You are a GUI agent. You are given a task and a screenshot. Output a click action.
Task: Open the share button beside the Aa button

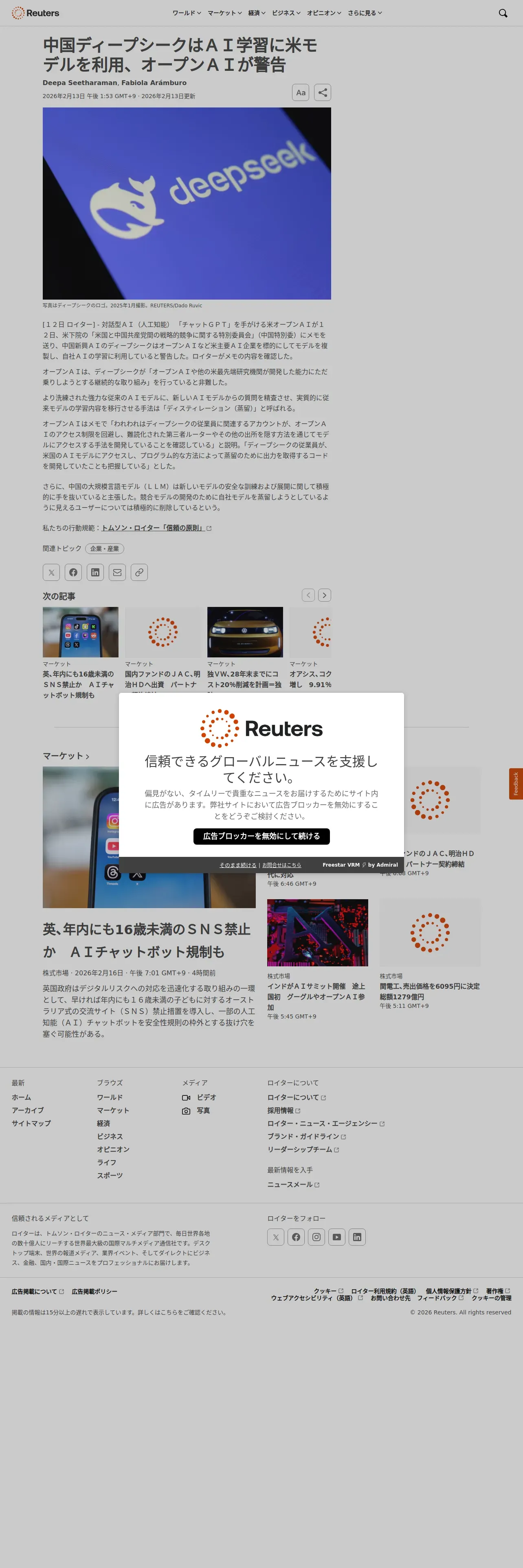[x=323, y=92]
